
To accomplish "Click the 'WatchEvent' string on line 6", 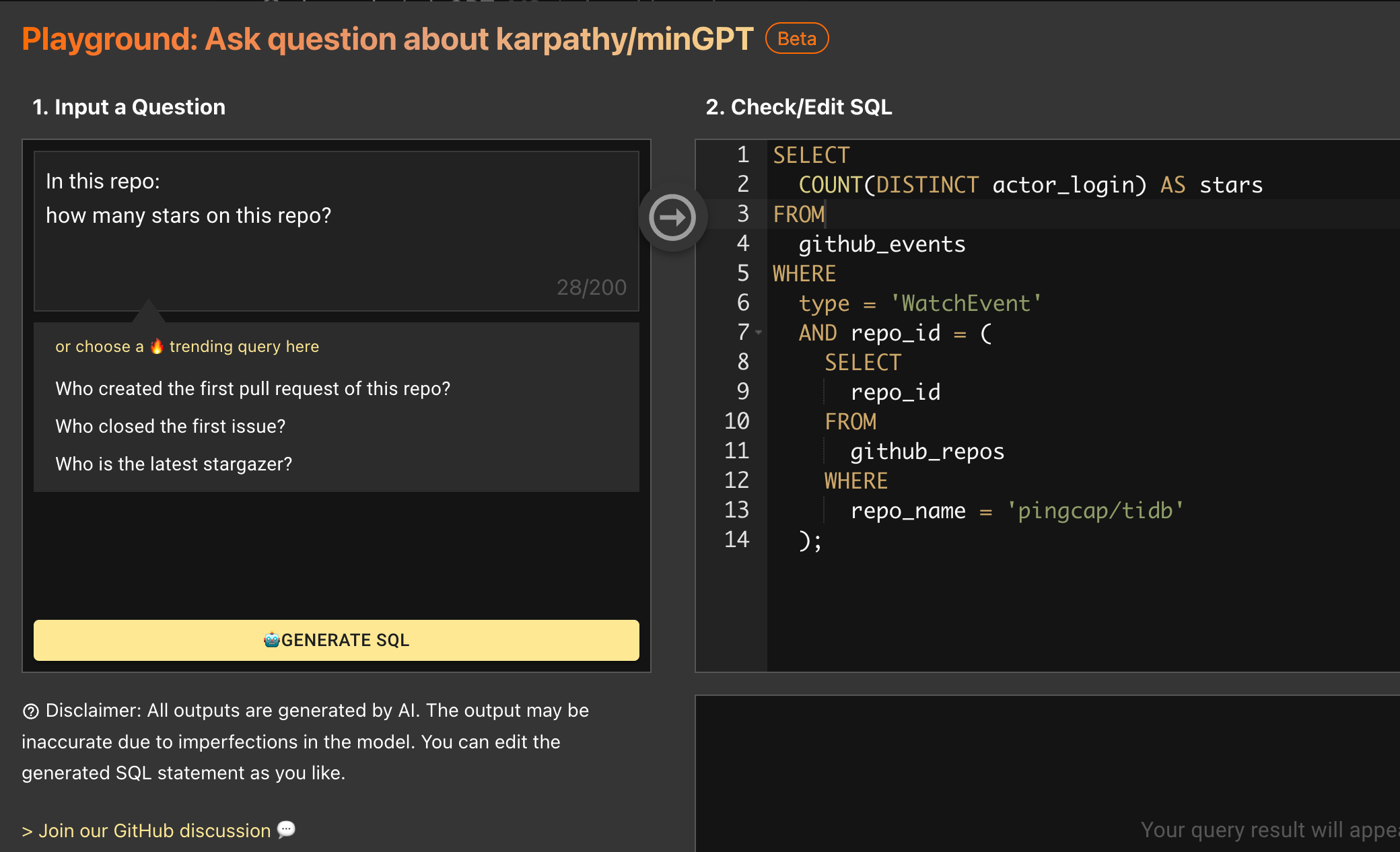I will (x=966, y=303).
